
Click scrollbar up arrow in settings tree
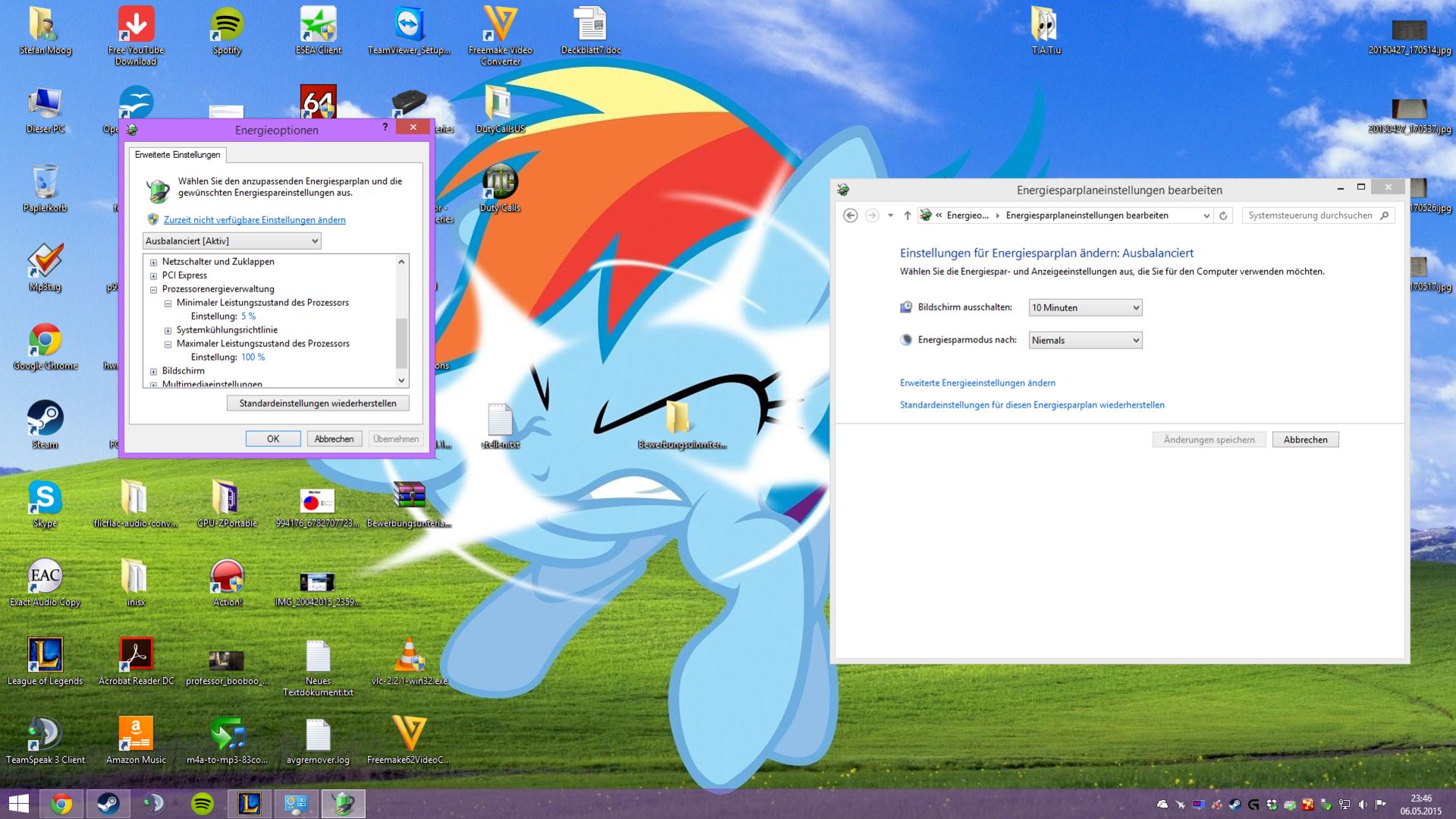click(x=401, y=261)
